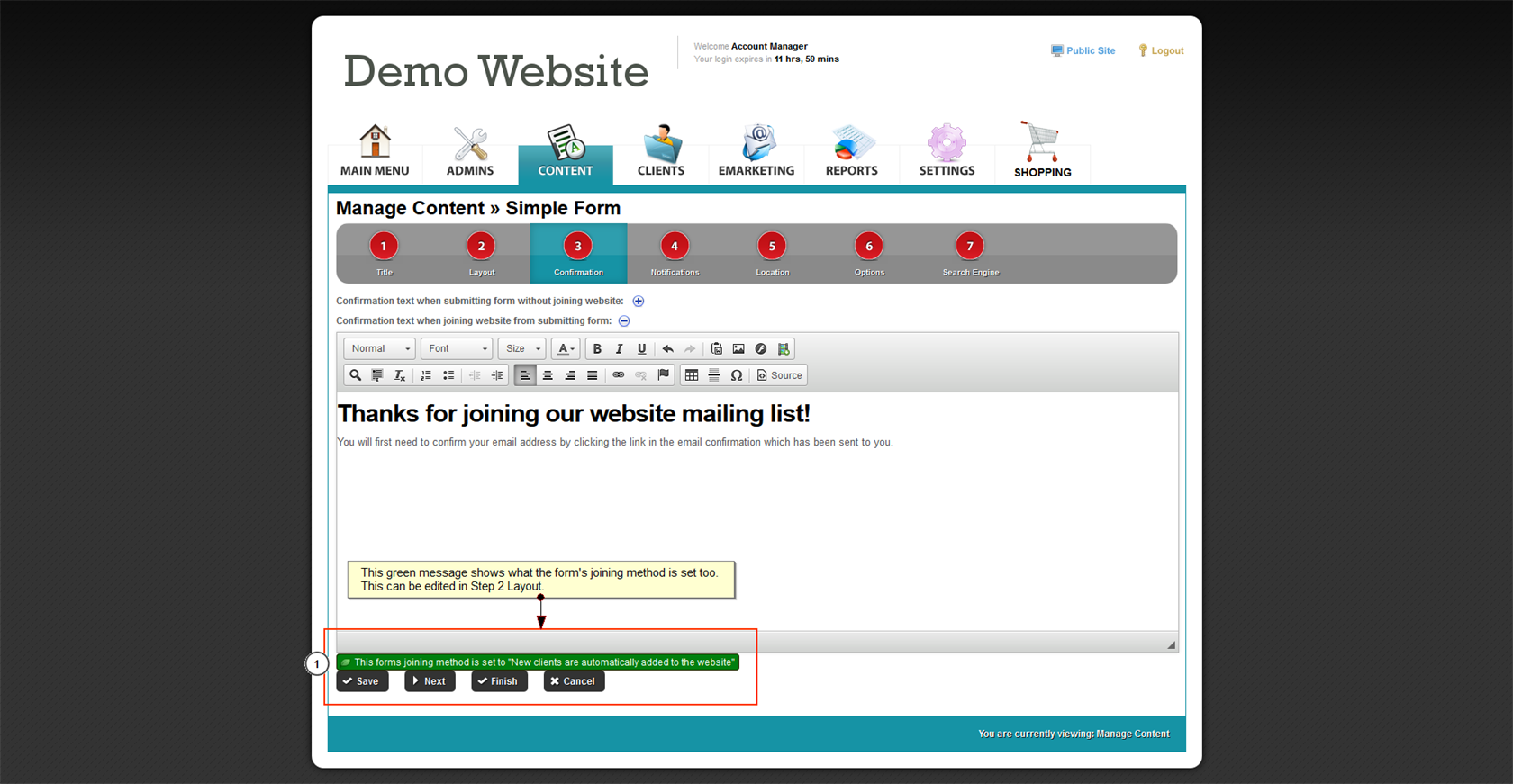Expand confirmation text without joining website
The height and width of the screenshot is (784, 1513).
639,302
